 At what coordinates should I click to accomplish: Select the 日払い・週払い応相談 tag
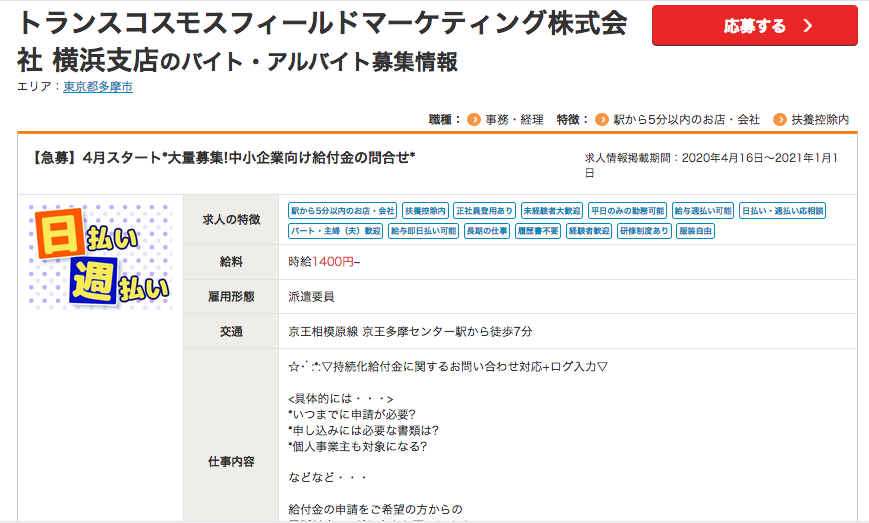click(x=783, y=211)
